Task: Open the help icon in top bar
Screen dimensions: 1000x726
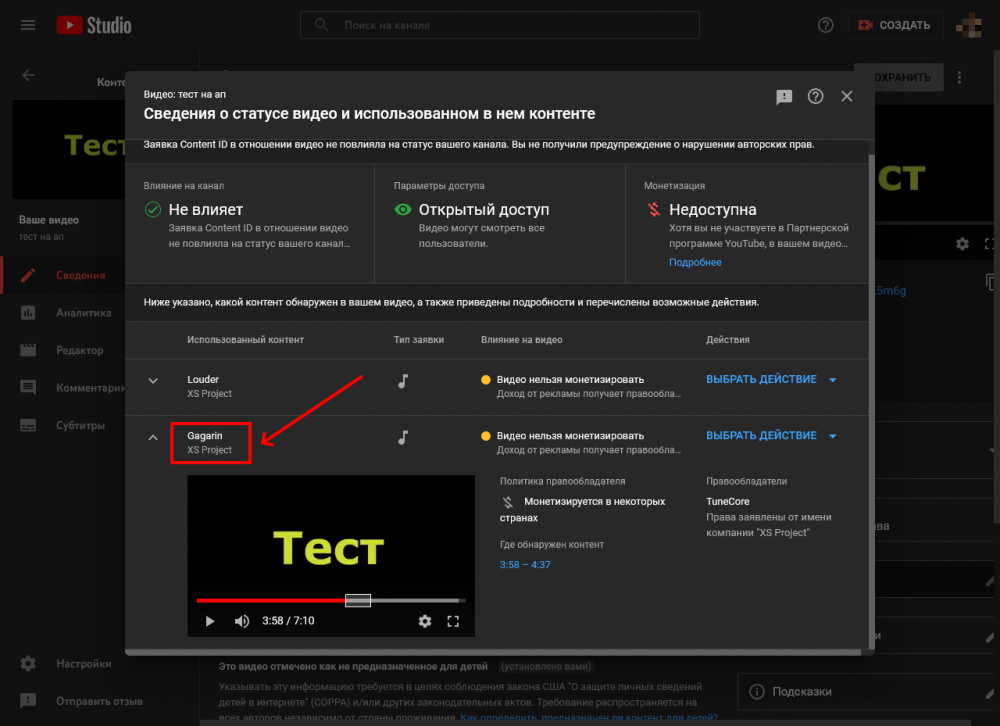Action: [825, 25]
